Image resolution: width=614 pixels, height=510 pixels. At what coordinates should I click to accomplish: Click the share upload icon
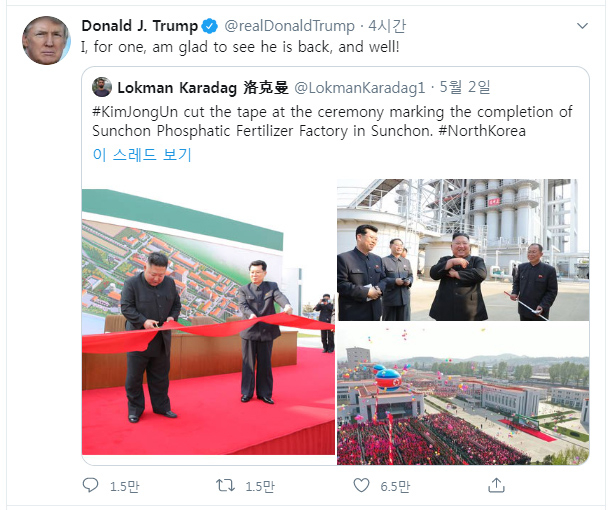coord(496,485)
